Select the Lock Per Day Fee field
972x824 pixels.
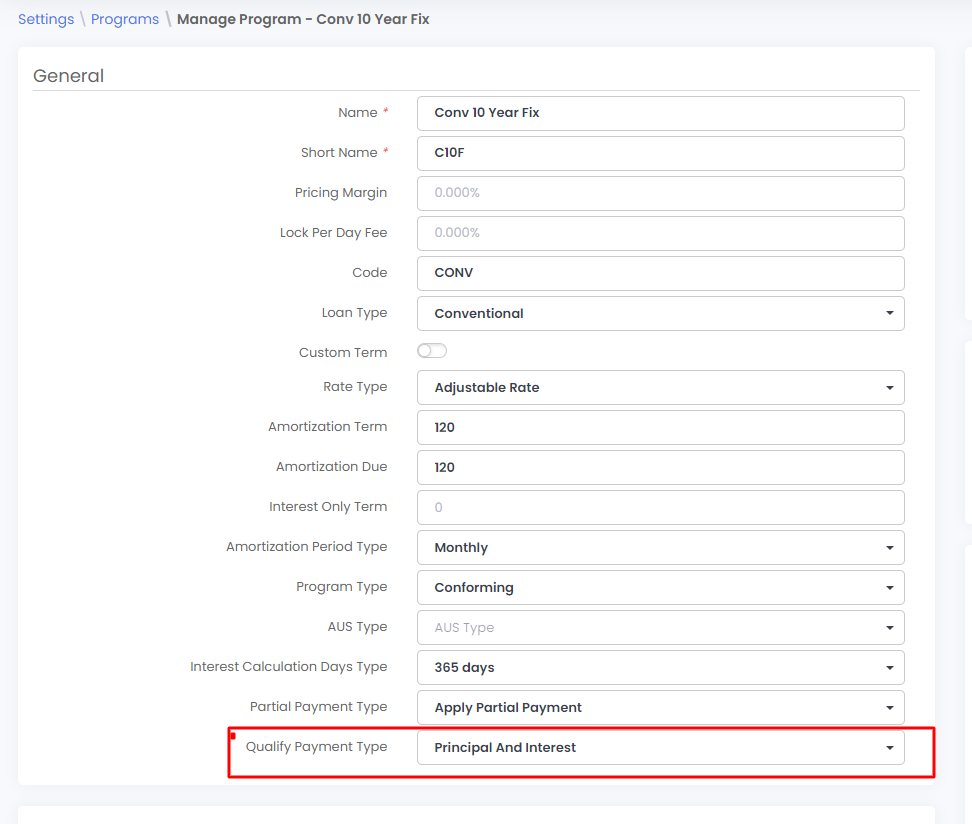(660, 233)
